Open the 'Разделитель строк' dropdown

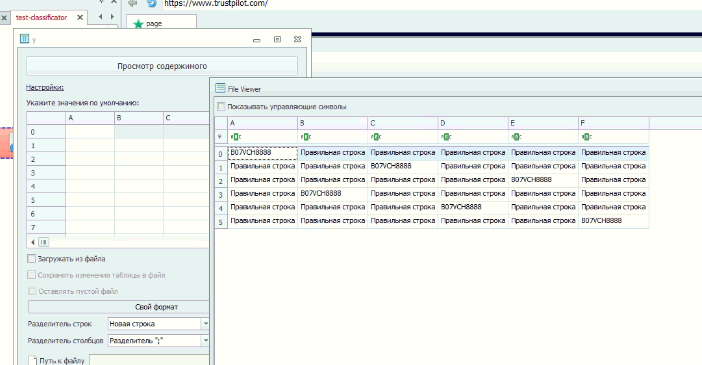205,323
